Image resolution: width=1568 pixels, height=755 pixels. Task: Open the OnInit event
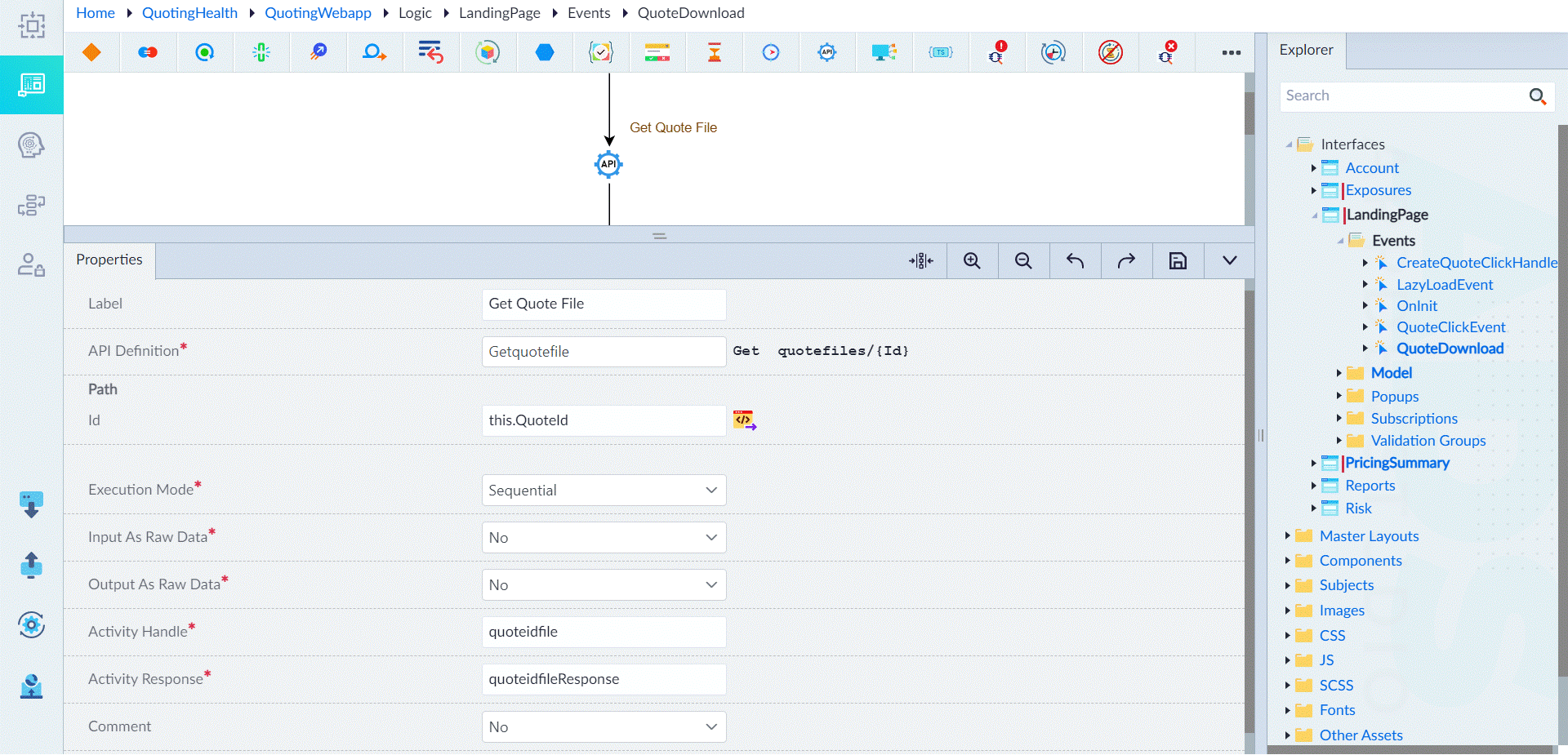tap(1417, 306)
